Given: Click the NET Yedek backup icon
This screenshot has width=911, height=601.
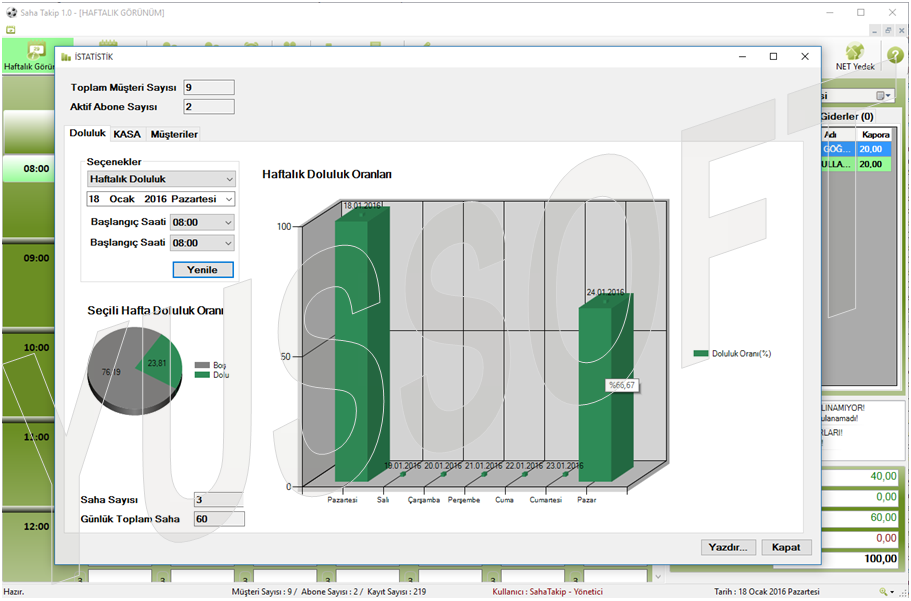Looking at the screenshot, I should tap(855, 56).
